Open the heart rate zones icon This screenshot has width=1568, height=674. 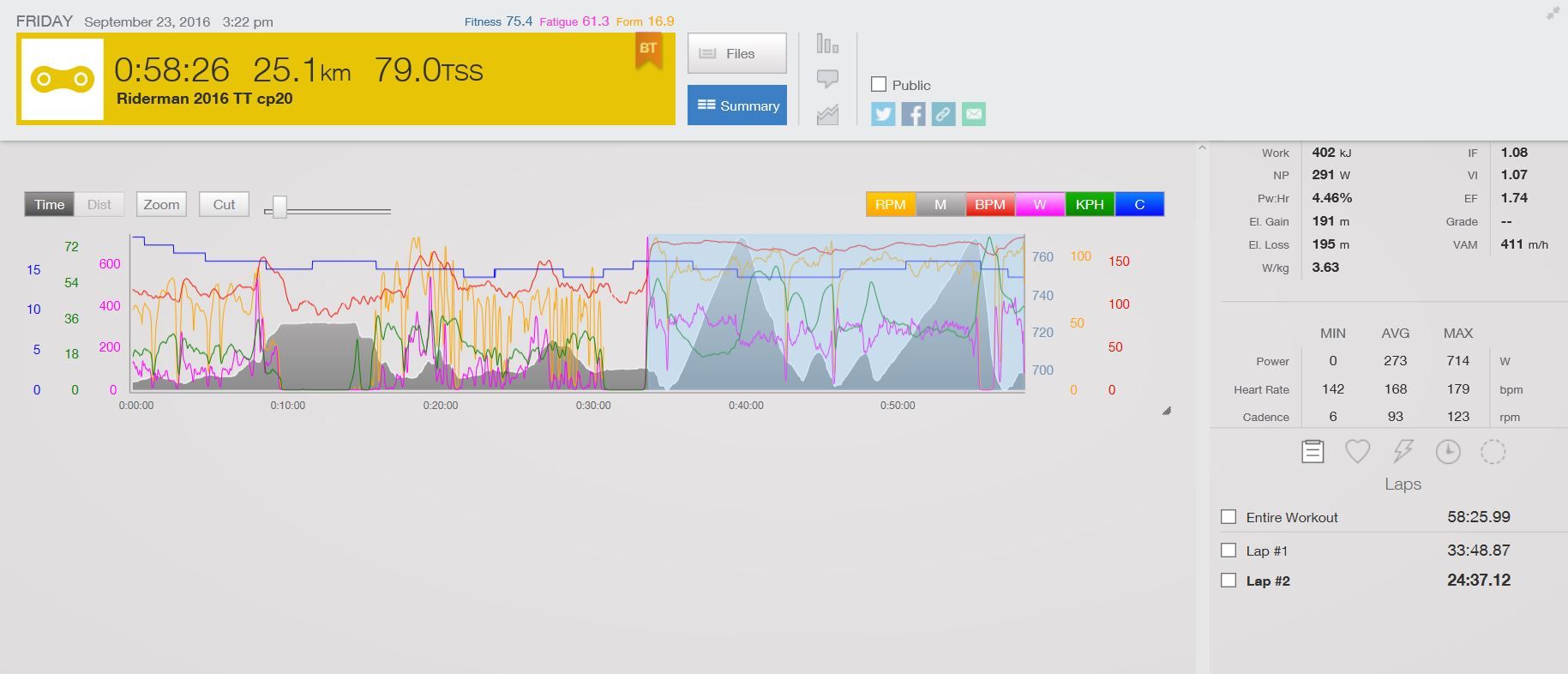click(1357, 451)
